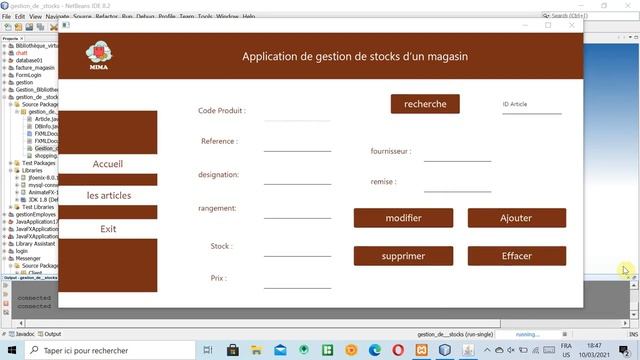This screenshot has width=640, height=360.
Task: Click the New File icon in NetBeans toolbar
Action: pos(8,27)
